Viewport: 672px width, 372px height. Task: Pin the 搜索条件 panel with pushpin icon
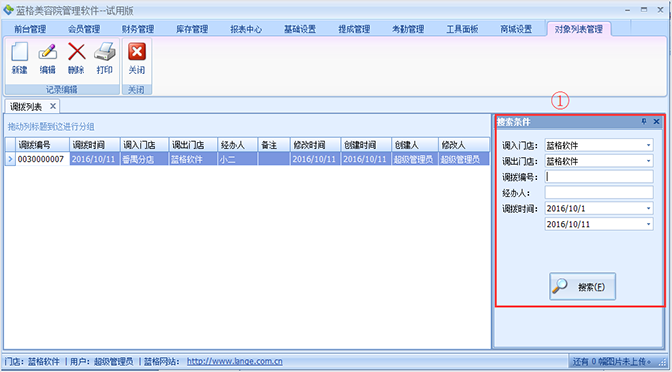[x=644, y=122]
